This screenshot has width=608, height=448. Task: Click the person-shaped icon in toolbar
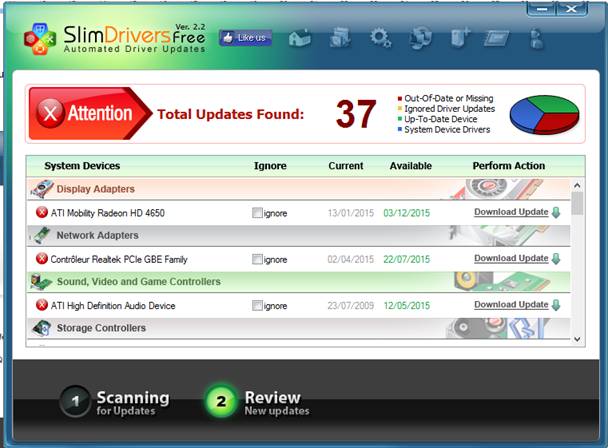pos(536,38)
